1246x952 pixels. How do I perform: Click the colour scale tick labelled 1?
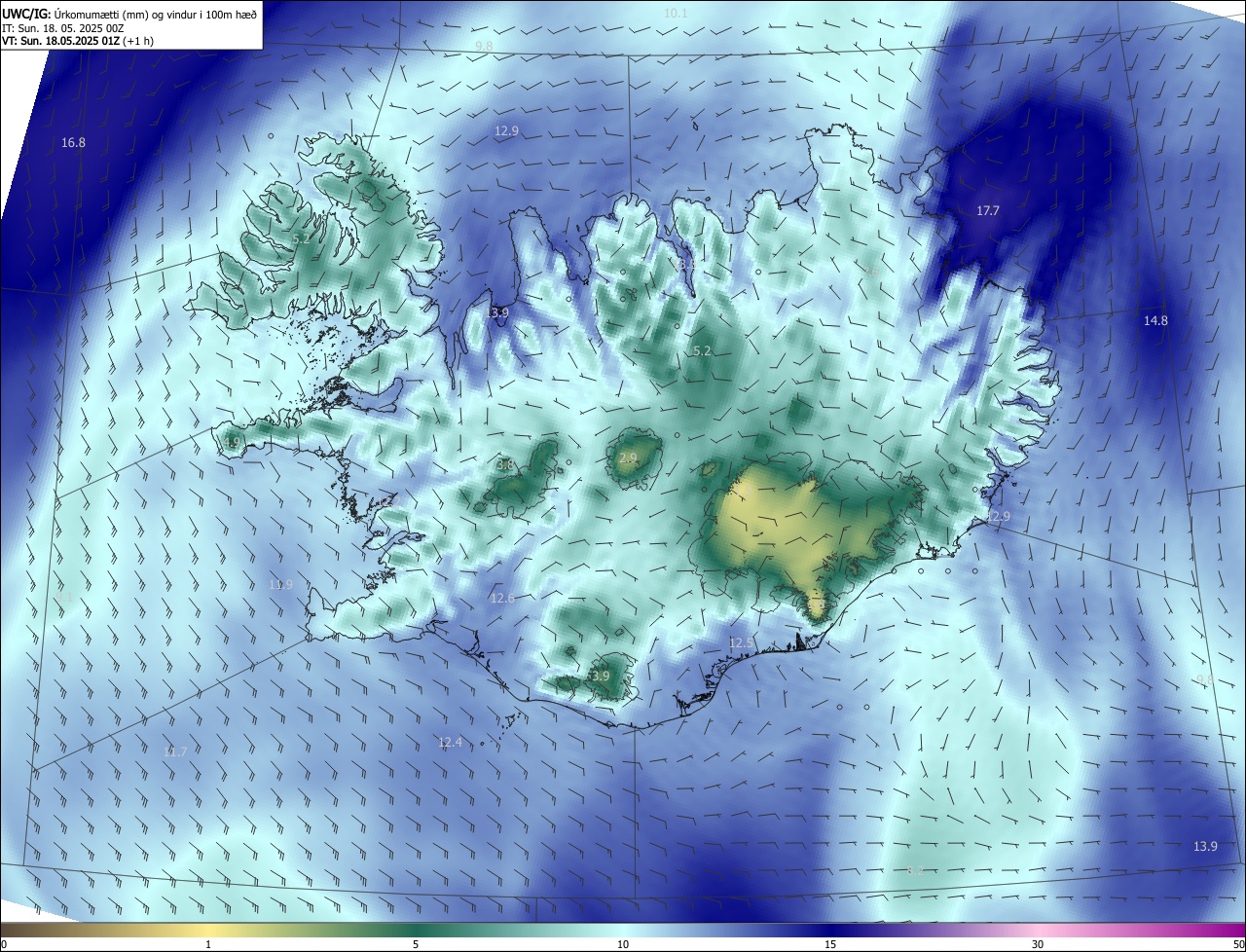click(x=208, y=944)
